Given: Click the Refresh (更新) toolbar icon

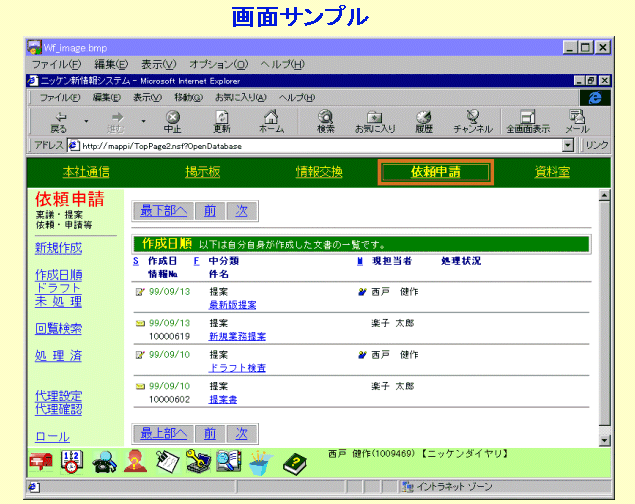Looking at the screenshot, I should tap(222, 121).
